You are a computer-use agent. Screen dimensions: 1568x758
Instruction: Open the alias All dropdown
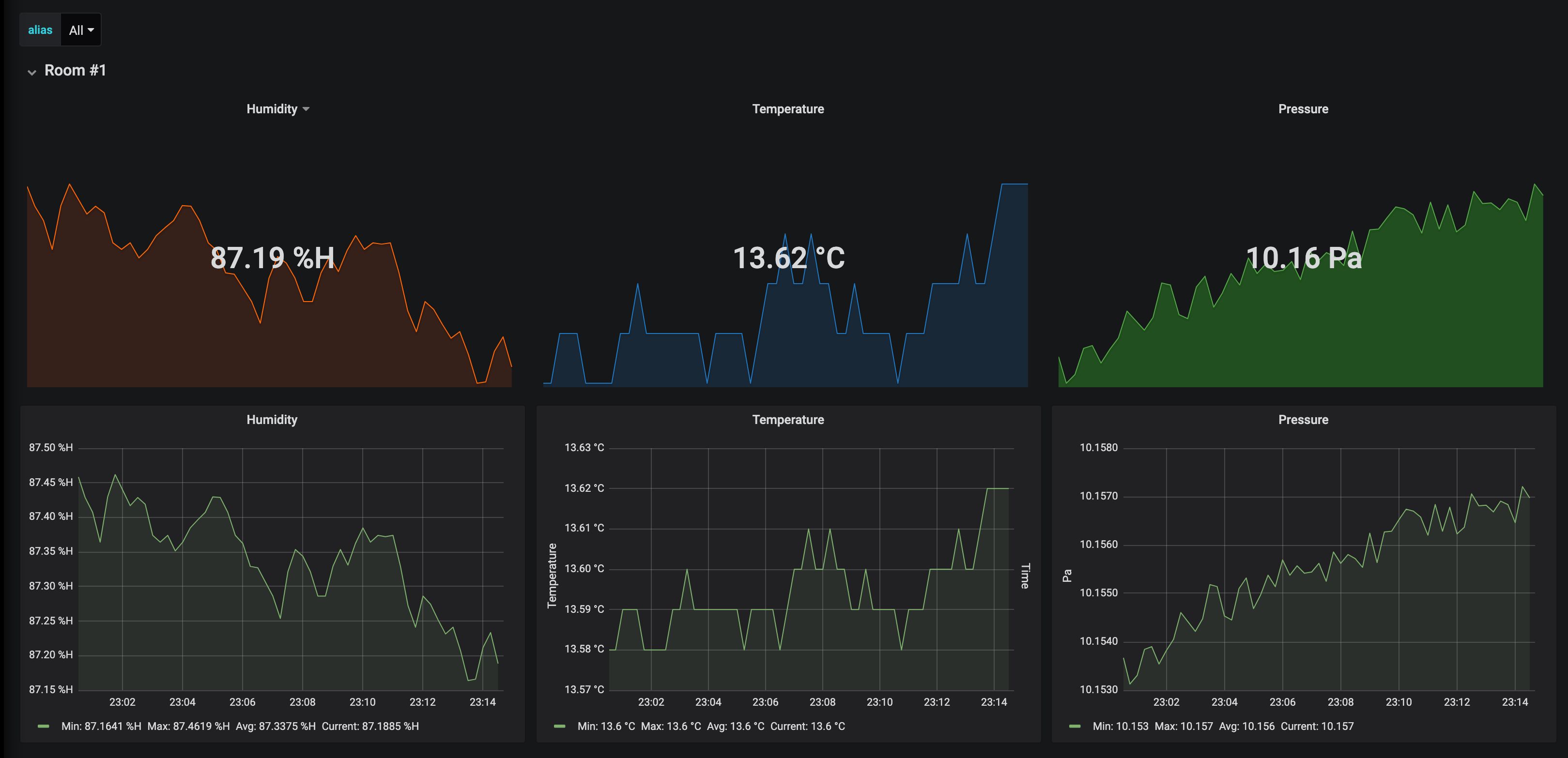click(x=81, y=30)
